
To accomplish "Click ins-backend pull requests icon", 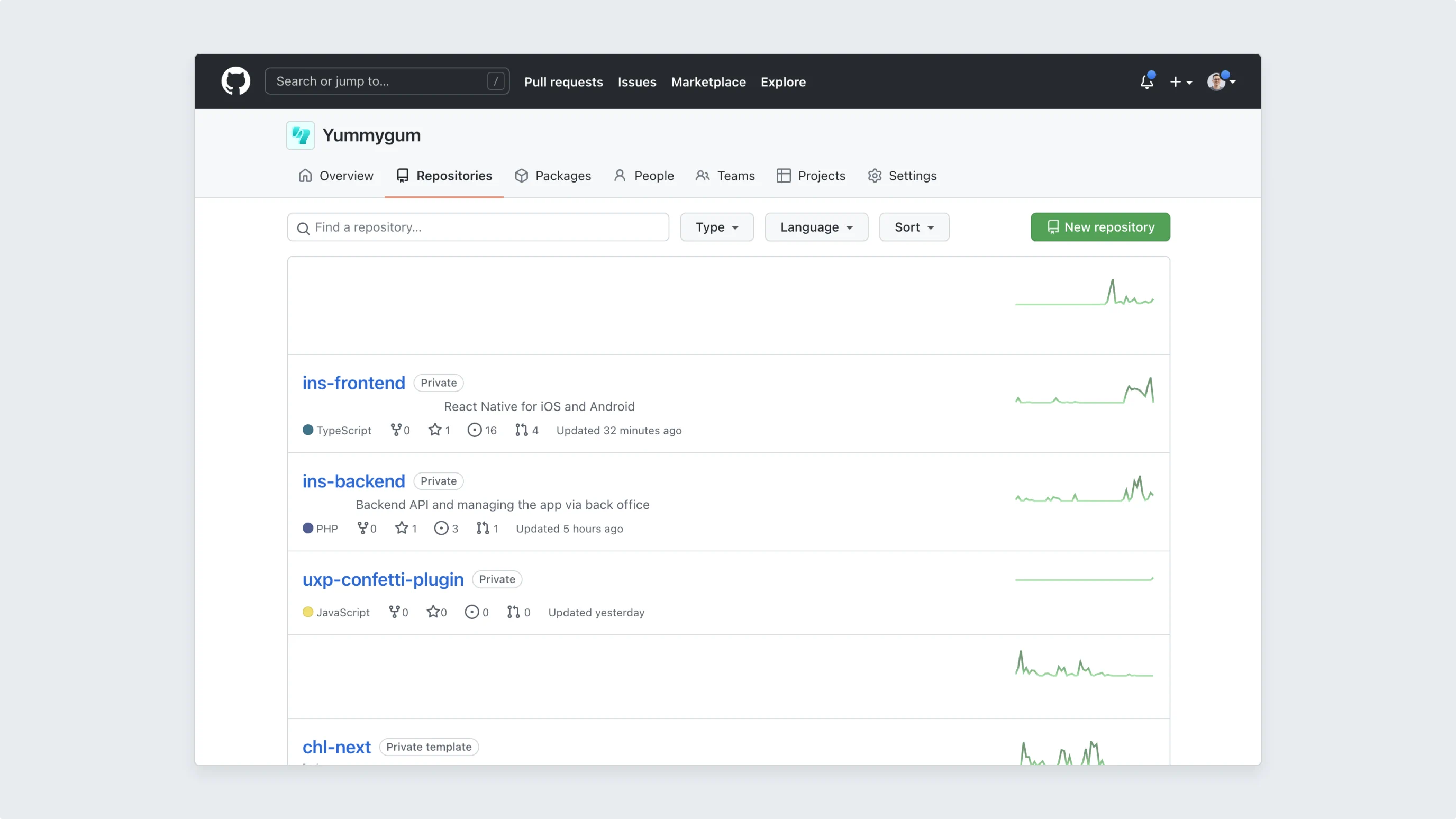I will [x=482, y=528].
